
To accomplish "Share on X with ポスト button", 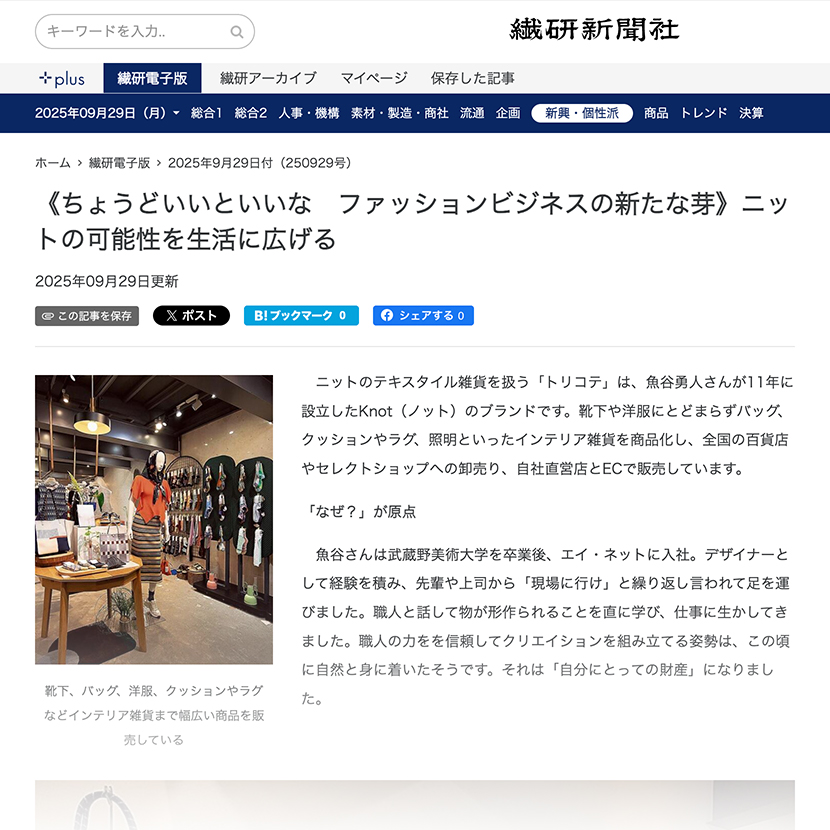I will click(191, 315).
